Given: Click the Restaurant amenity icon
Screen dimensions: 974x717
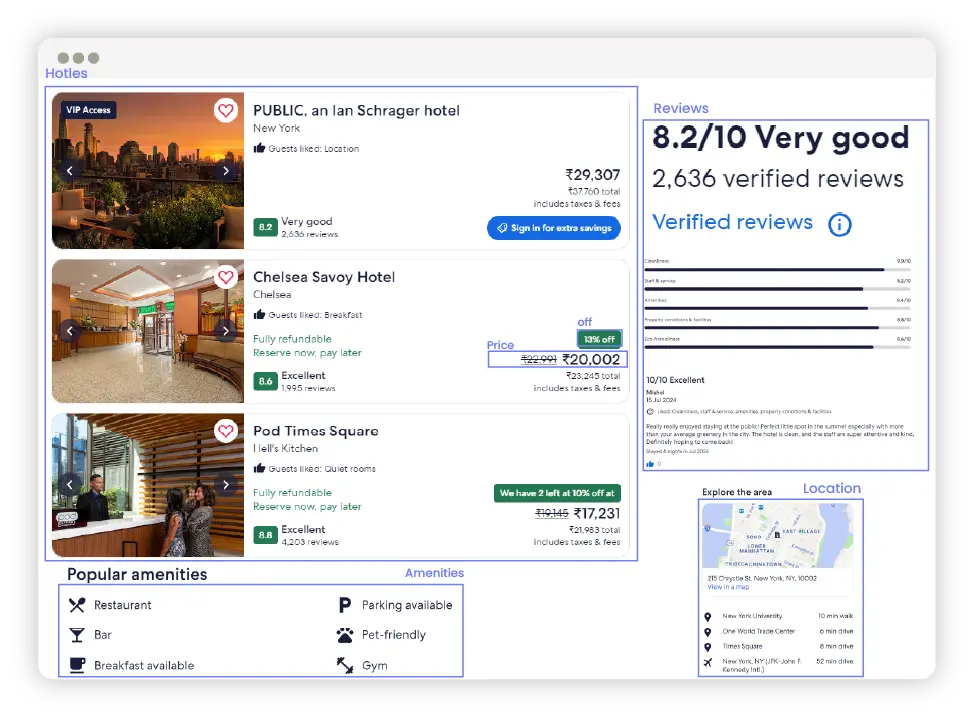Looking at the screenshot, I should [77, 605].
